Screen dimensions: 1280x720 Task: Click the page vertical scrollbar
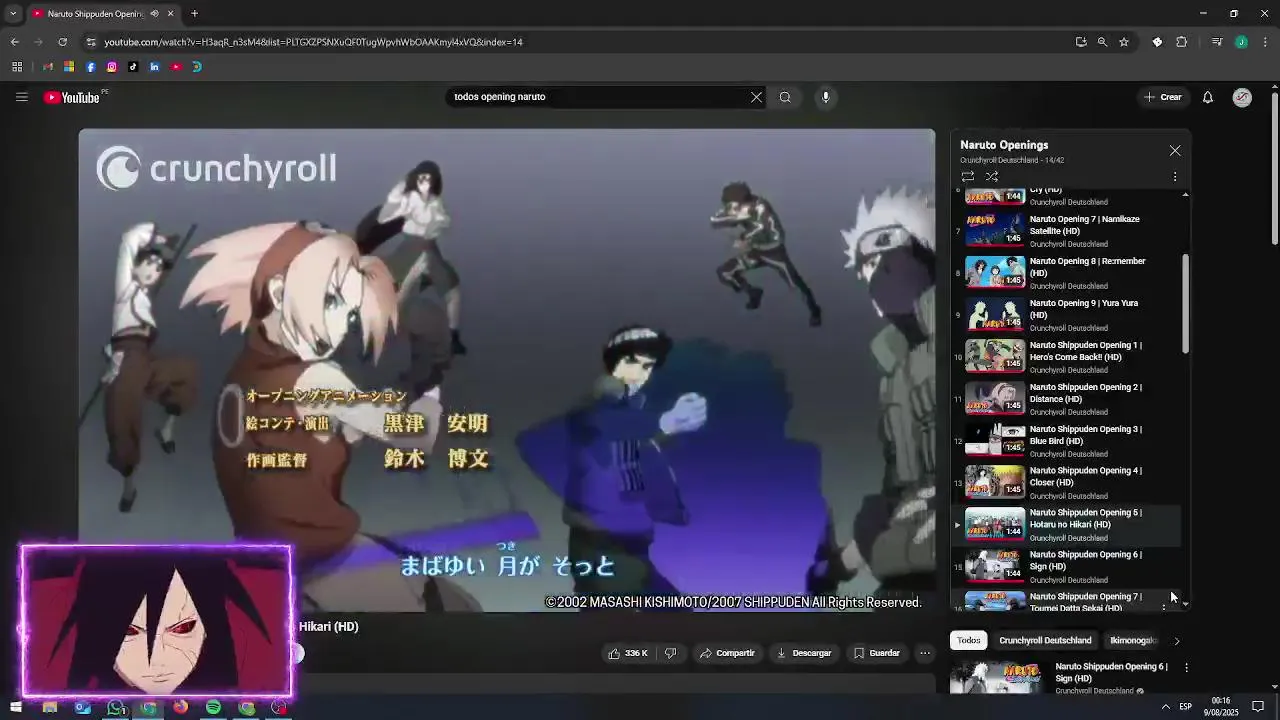click(1275, 166)
